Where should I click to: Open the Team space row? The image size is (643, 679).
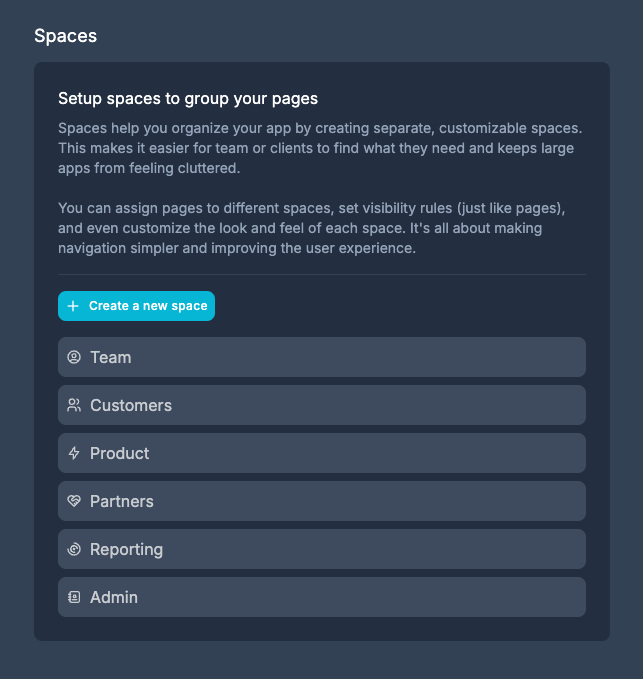point(321,357)
